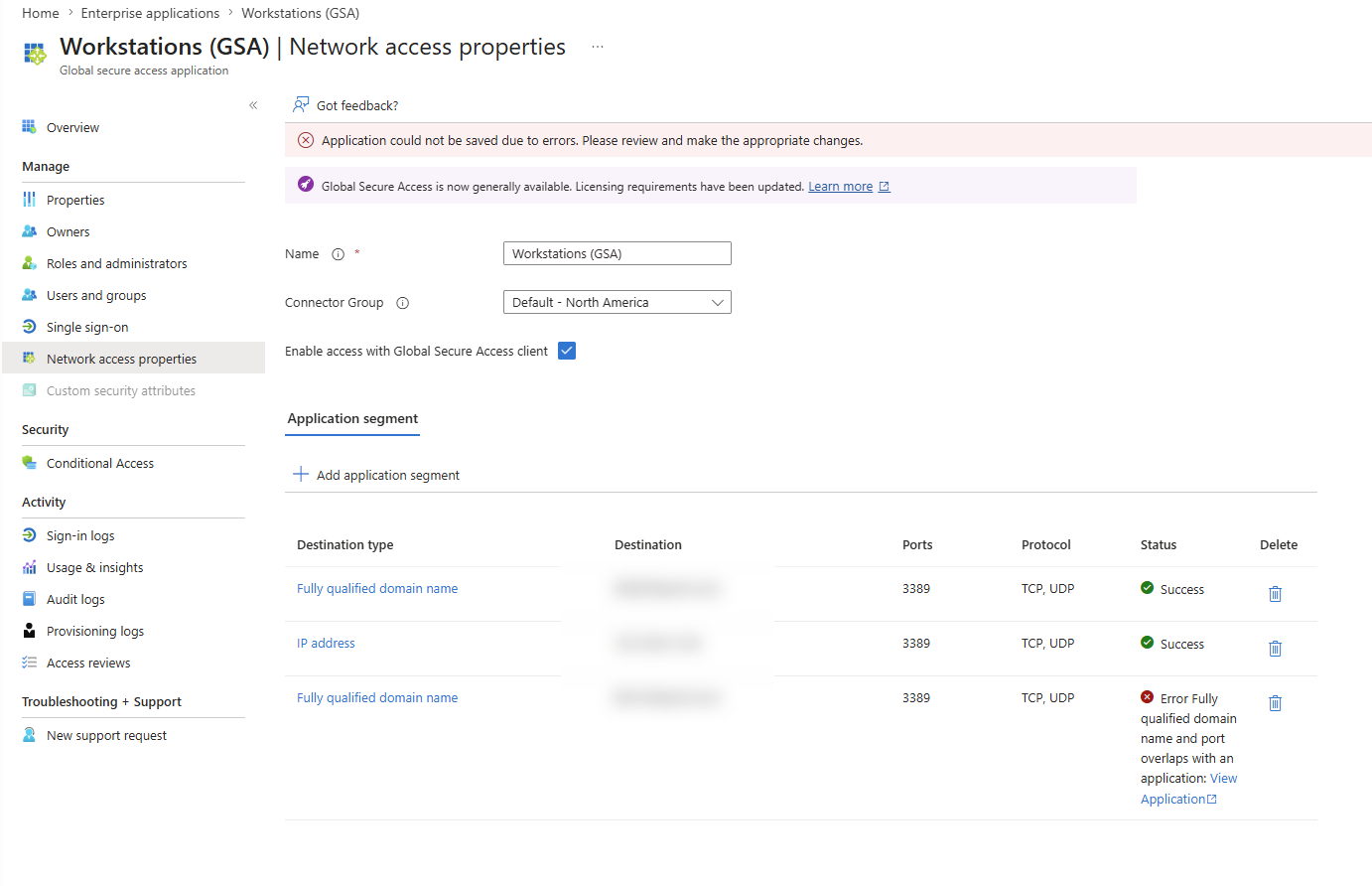The height and width of the screenshot is (886, 1372).
Task: Open the IP address segment link
Action: coord(326,644)
